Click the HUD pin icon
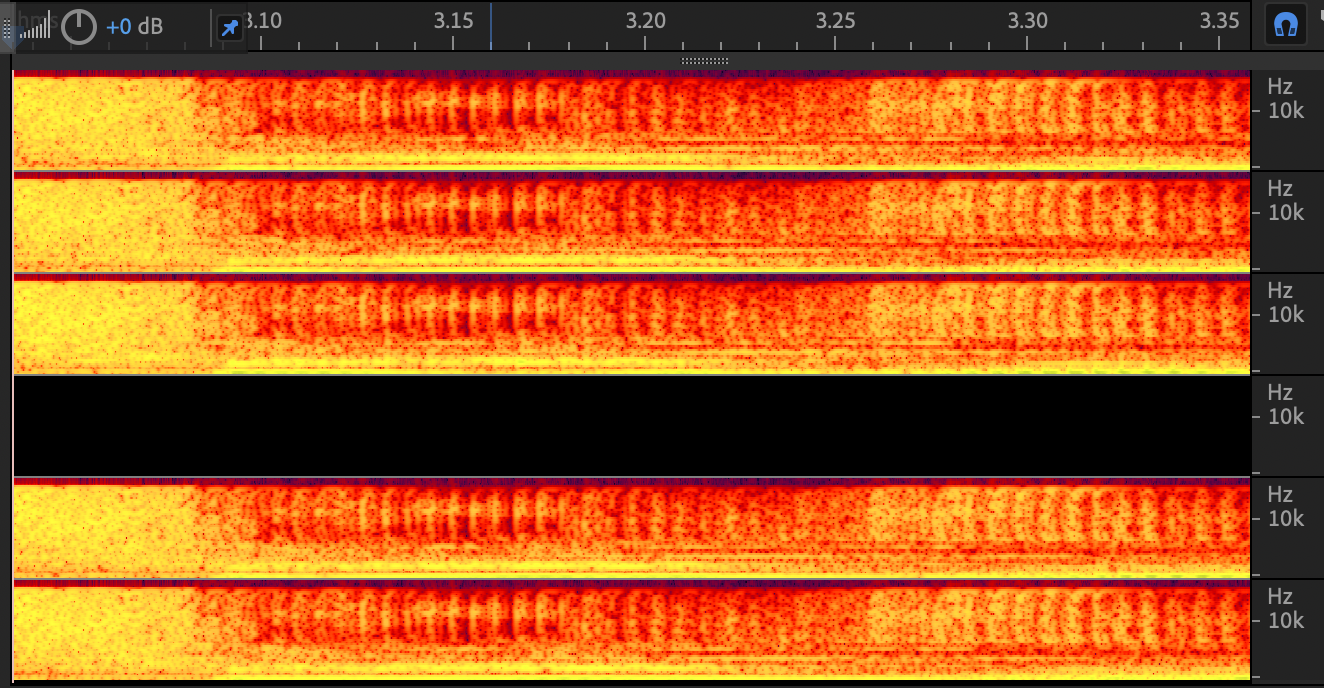1324x688 pixels. click(230, 28)
